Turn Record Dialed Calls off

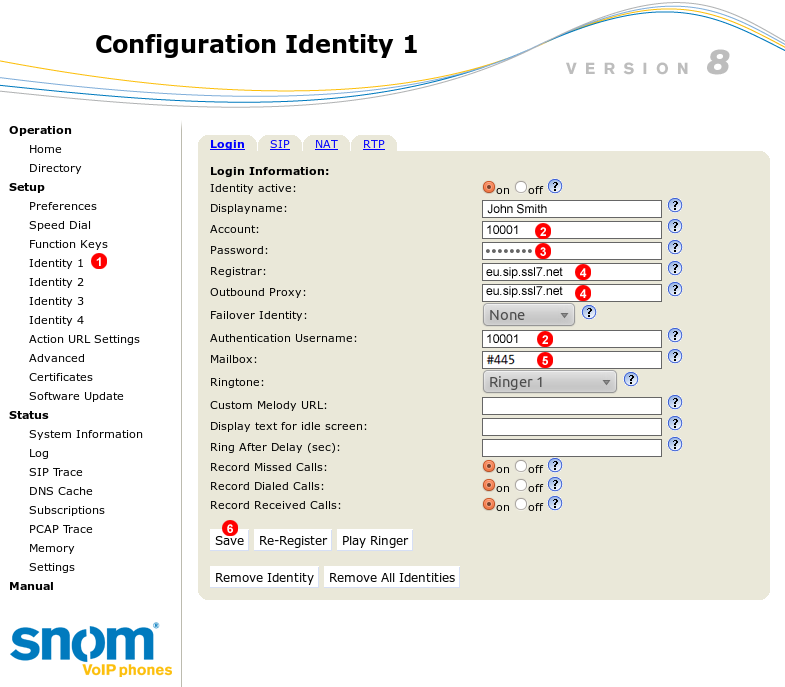521,485
